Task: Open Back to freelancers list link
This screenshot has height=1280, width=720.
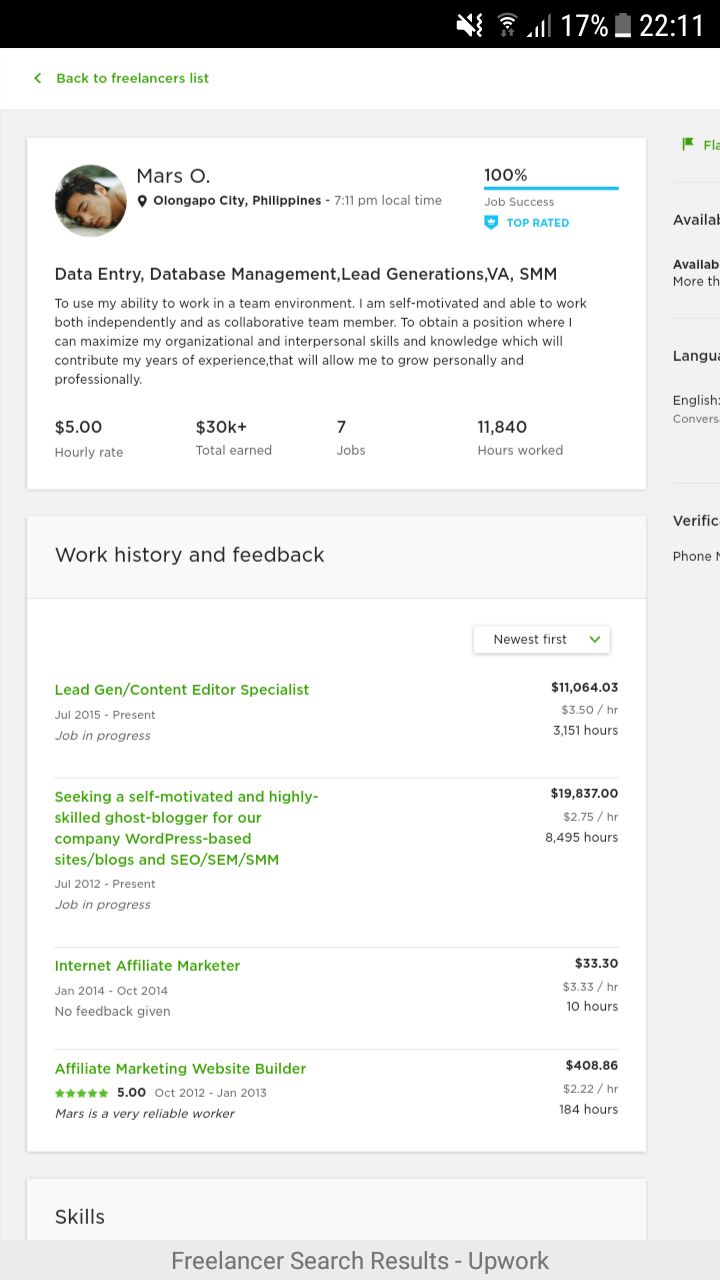Action: (132, 78)
